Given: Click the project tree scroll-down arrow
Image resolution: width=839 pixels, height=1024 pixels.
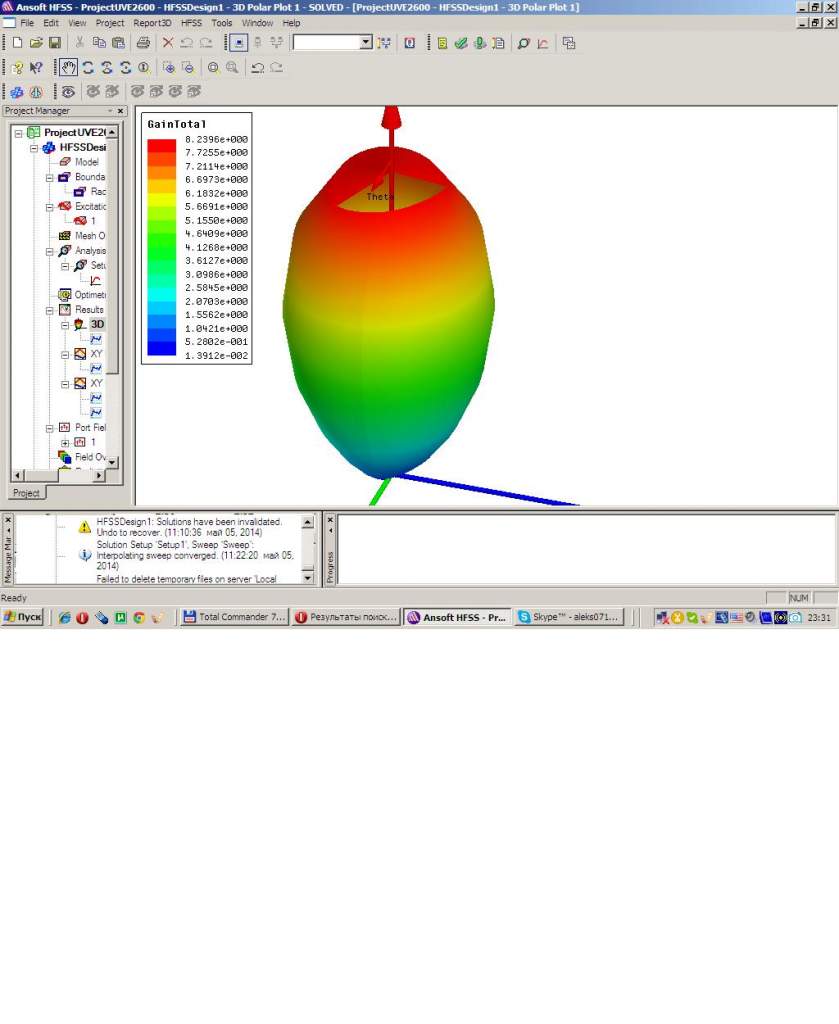Looking at the screenshot, I should [x=112, y=462].
